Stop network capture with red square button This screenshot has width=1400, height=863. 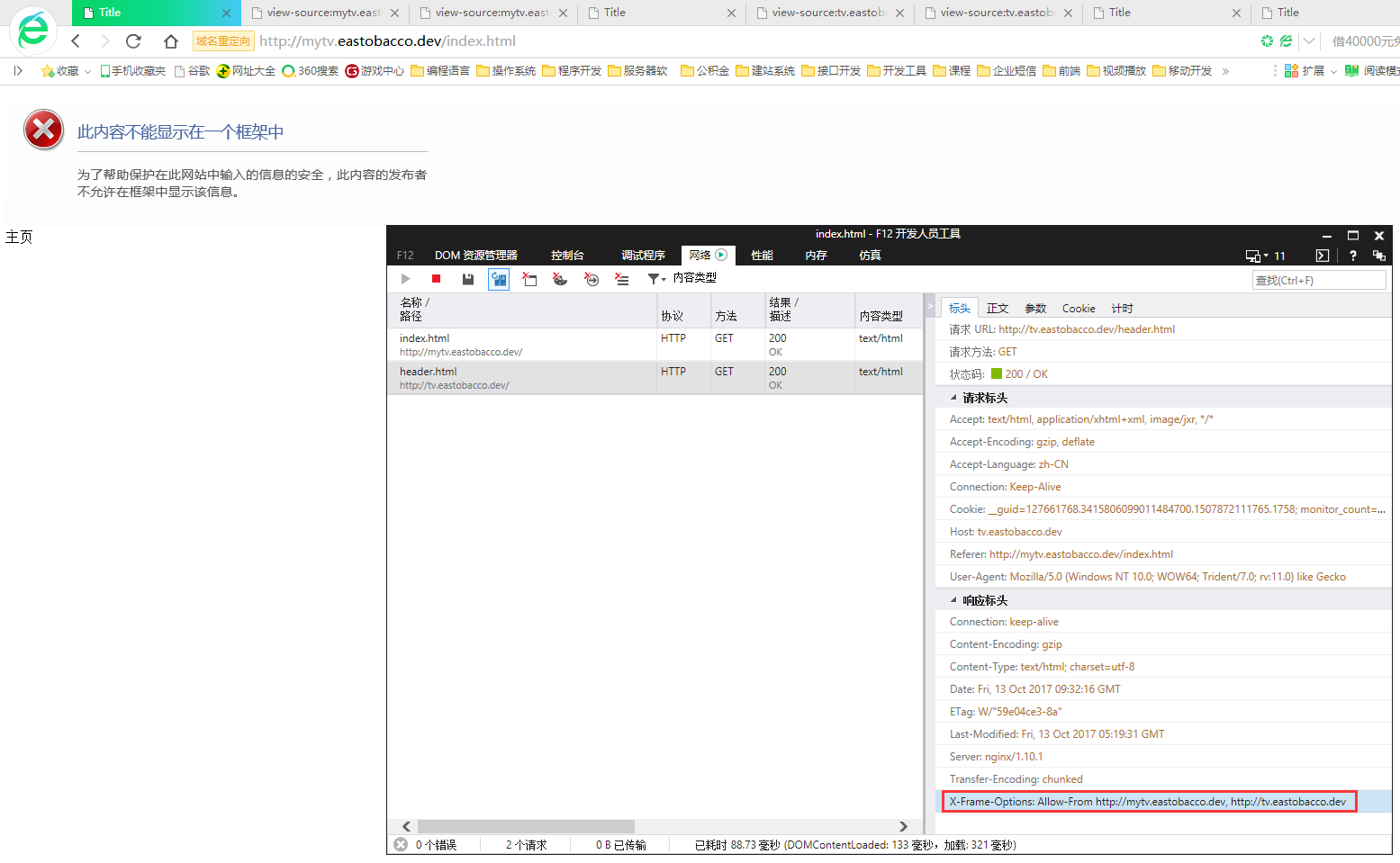coord(436,279)
